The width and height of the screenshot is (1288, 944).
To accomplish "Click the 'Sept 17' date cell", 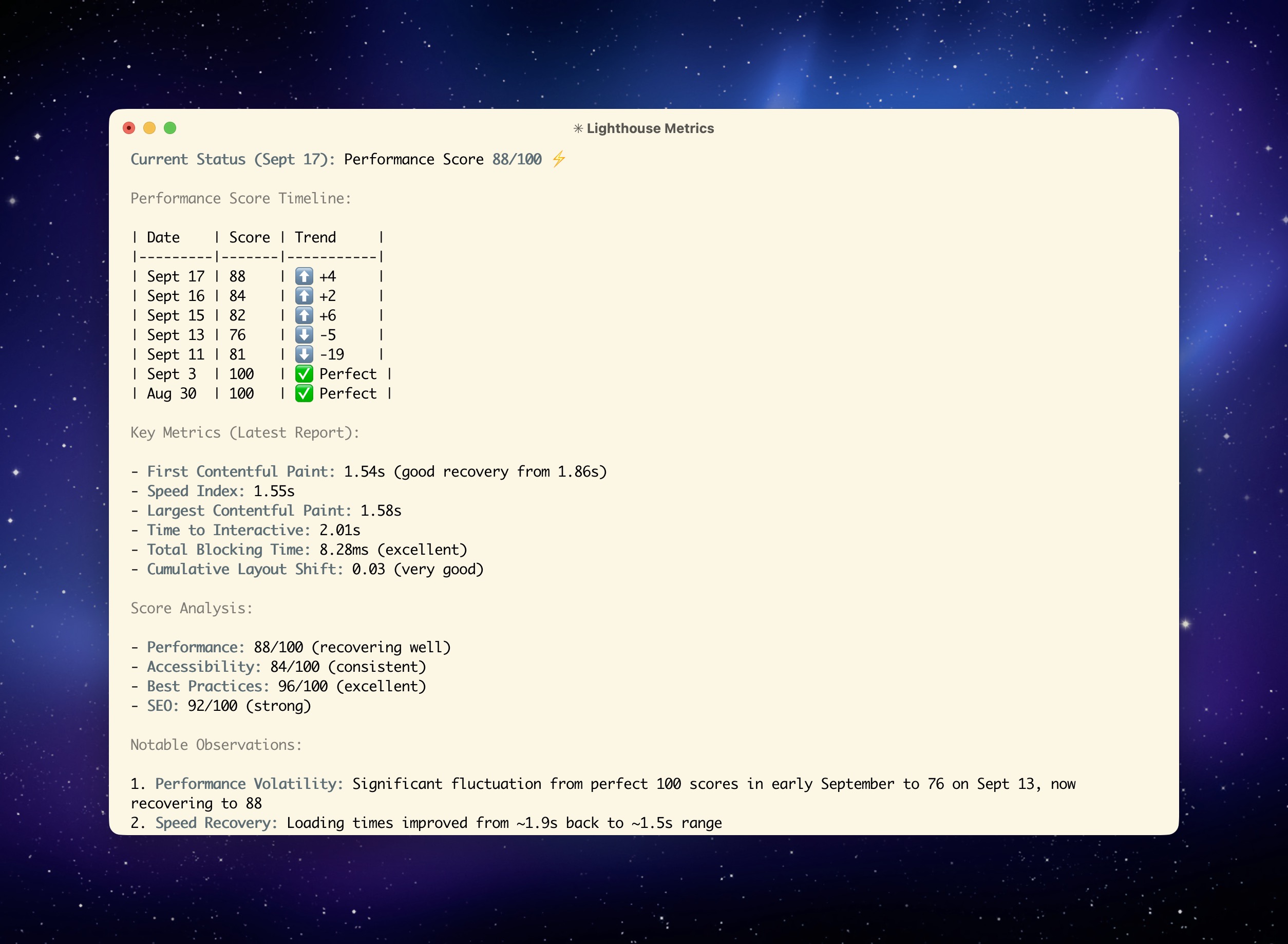I will pos(176,276).
